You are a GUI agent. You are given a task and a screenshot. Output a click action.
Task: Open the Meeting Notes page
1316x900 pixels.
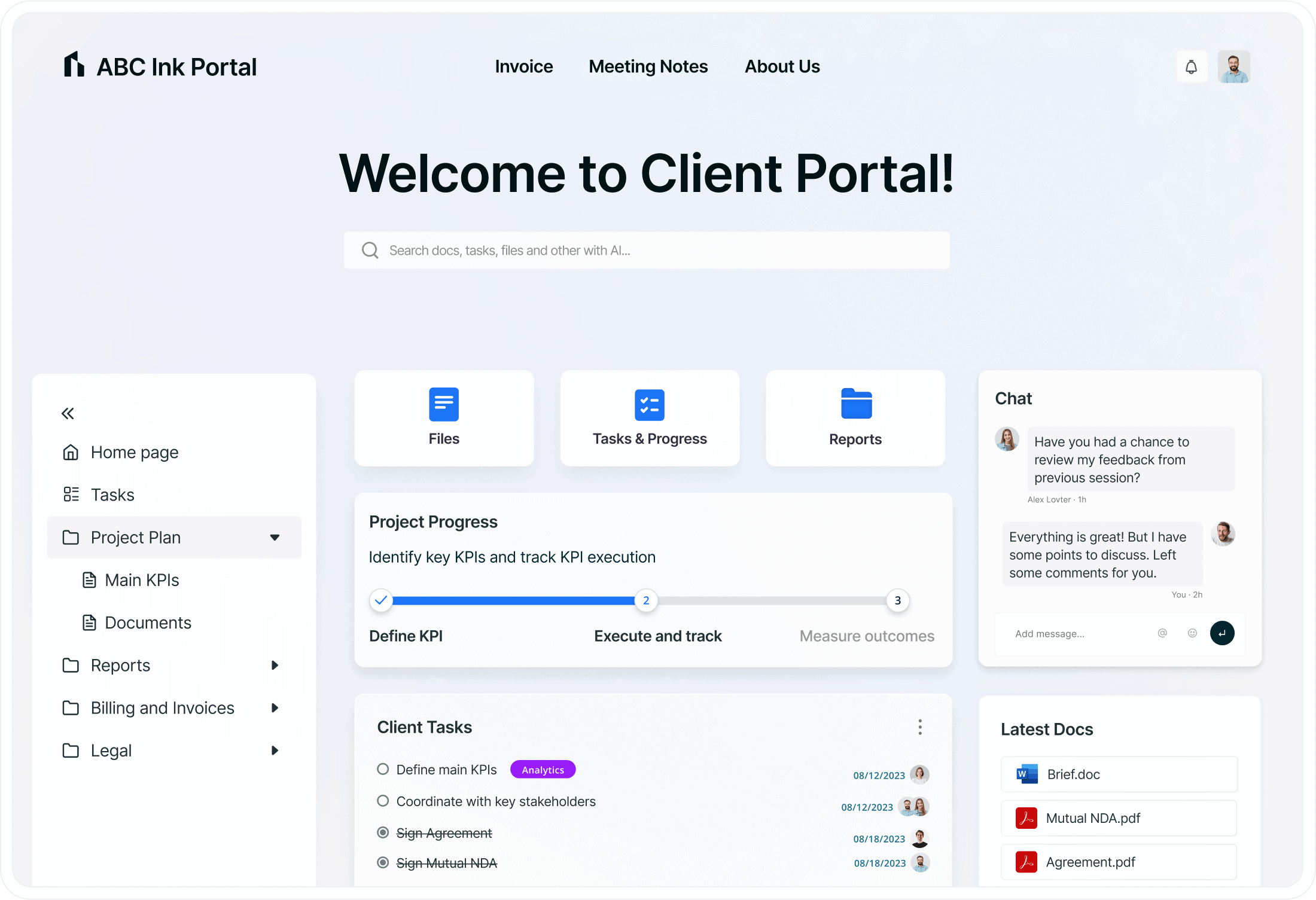pos(648,66)
